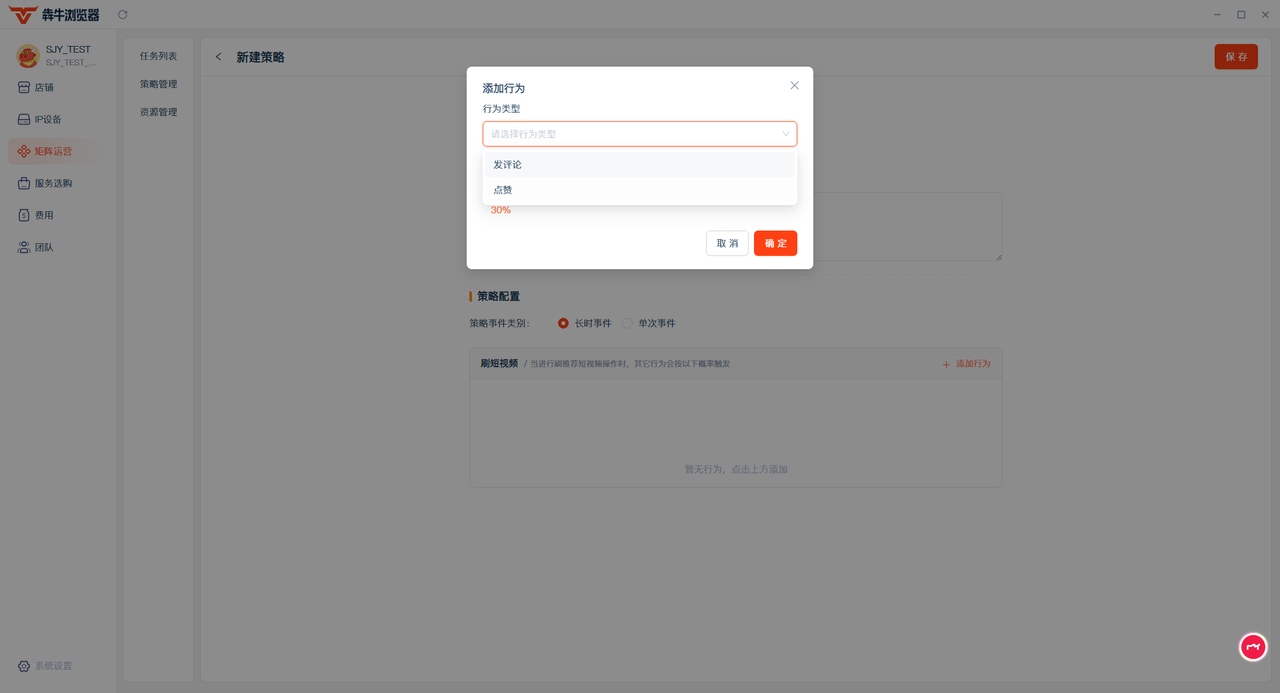Image resolution: width=1280 pixels, height=693 pixels.
Task: Click the 费用 fees icon
Action: tap(24, 215)
